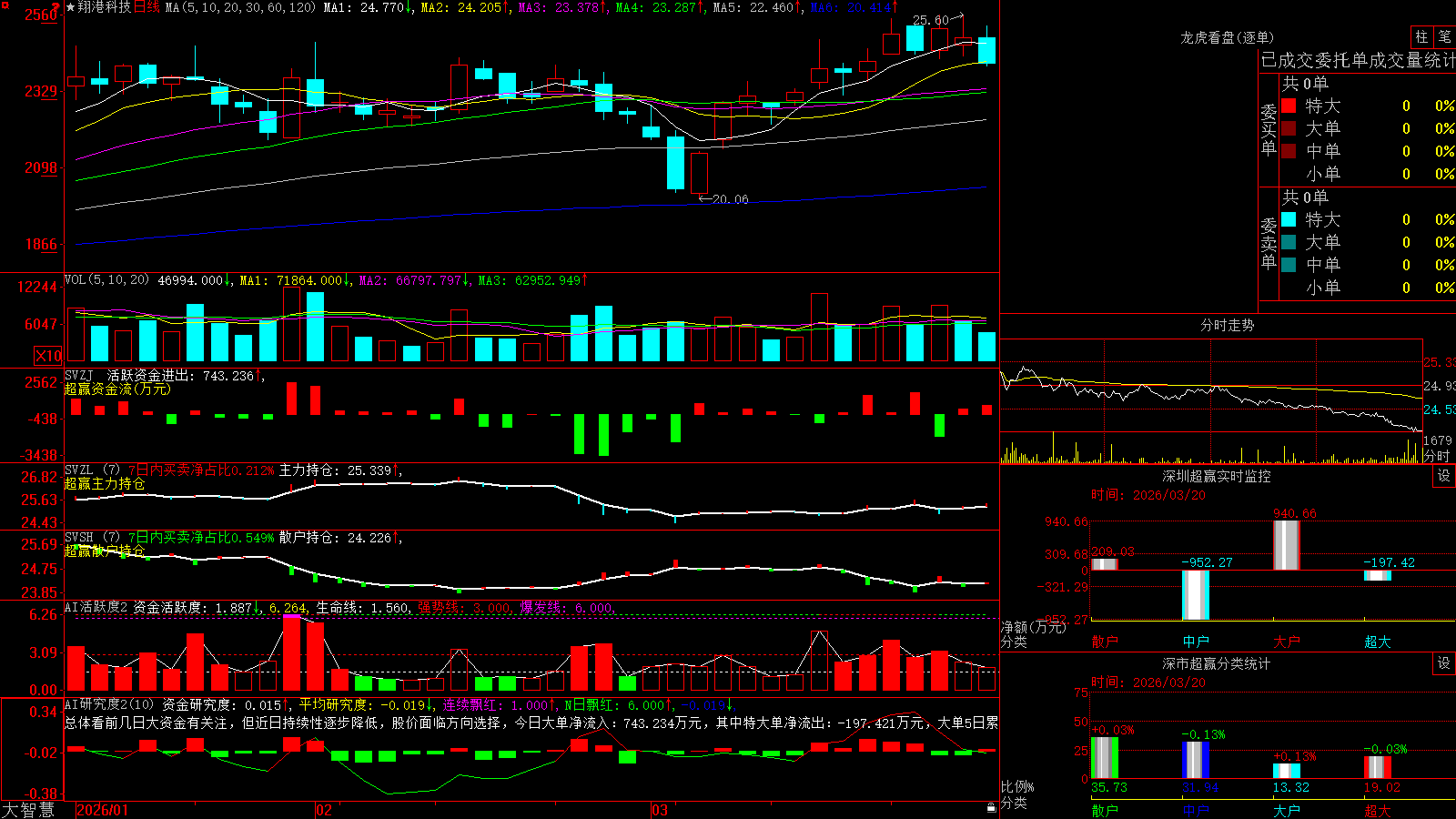
Task: Click 平均研究度: -0.019 value
Action: [x=364, y=704]
